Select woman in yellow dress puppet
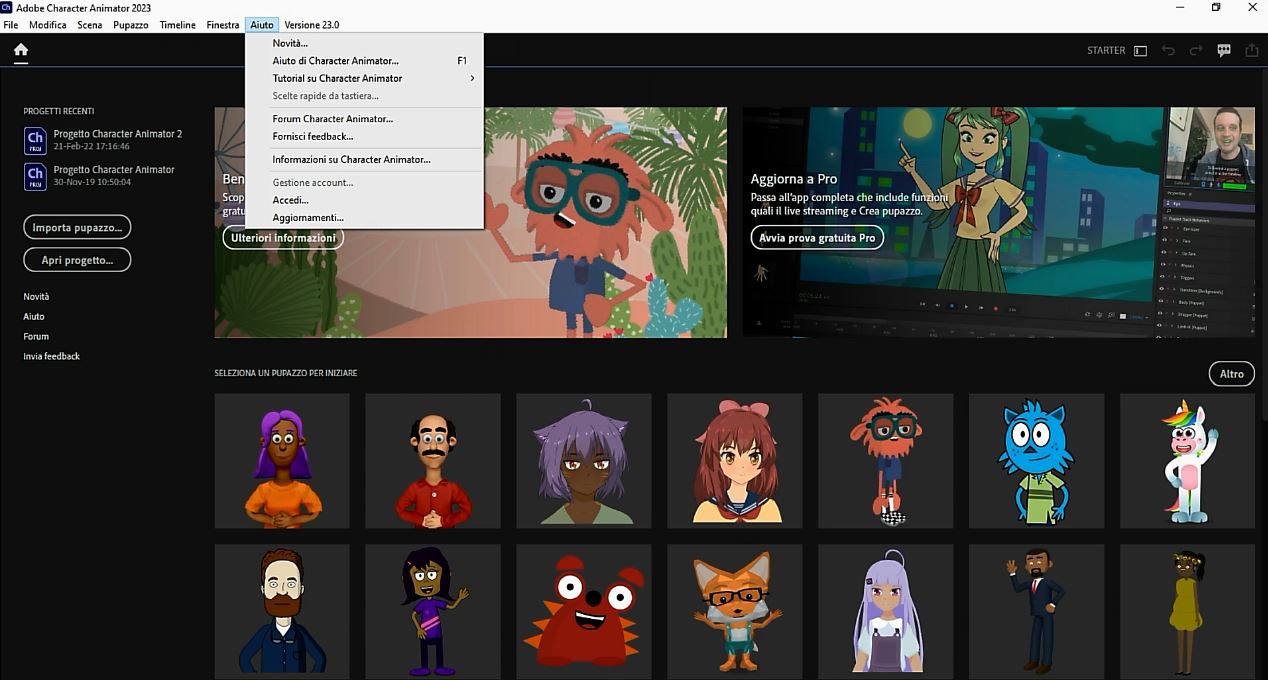 (1188, 611)
